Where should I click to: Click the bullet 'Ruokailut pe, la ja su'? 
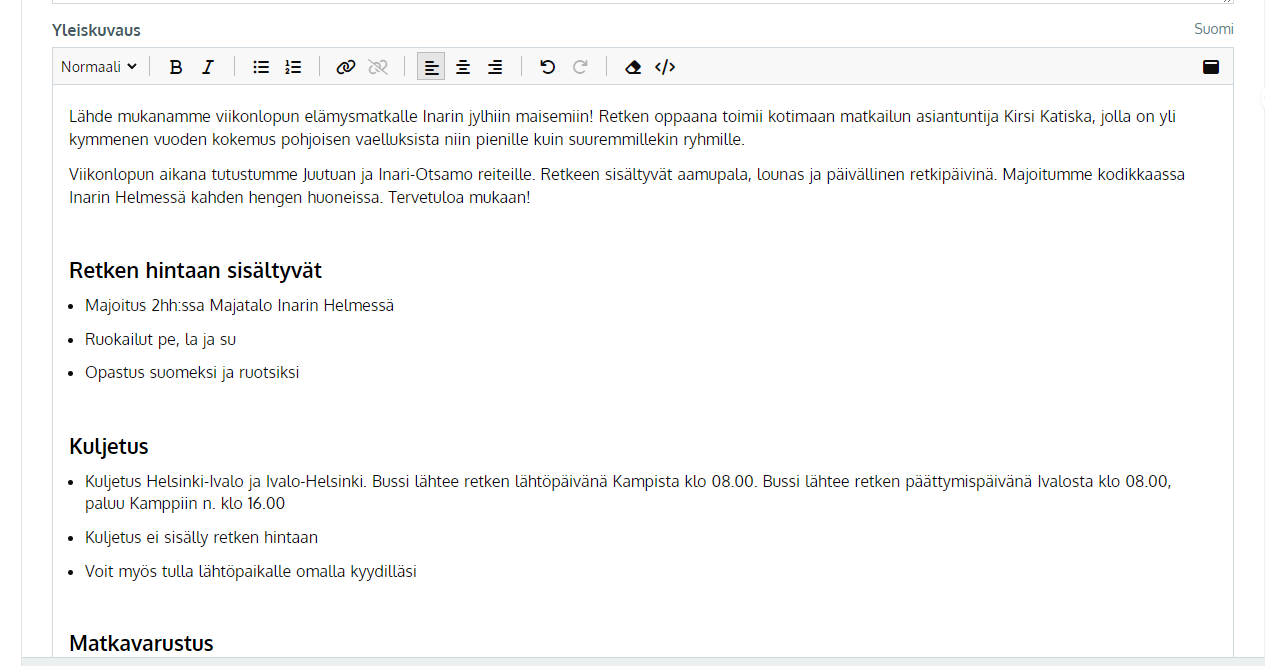tap(160, 339)
